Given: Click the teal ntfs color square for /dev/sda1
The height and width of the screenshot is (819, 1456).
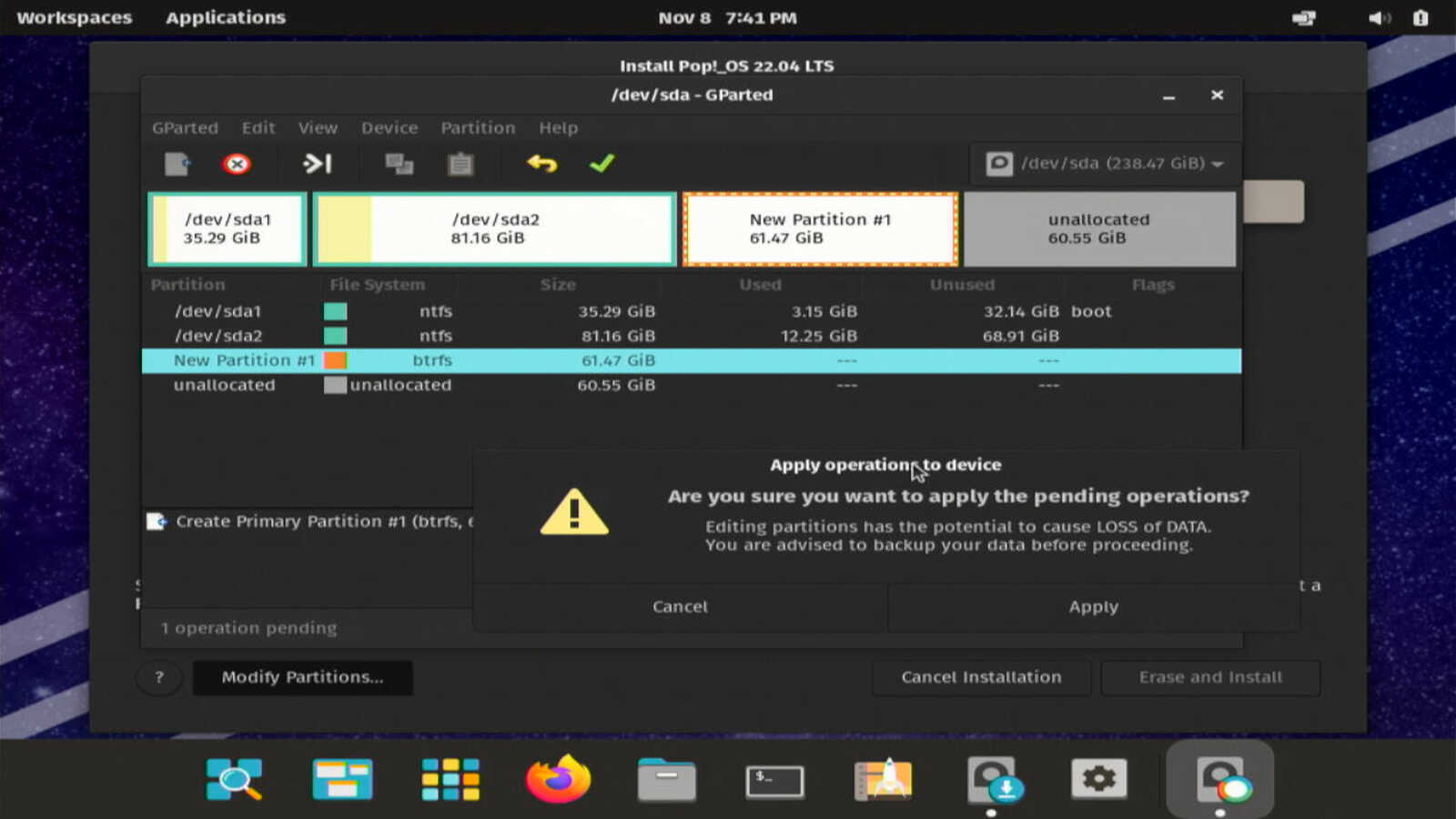Looking at the screenshot, I should click(336, 311).
